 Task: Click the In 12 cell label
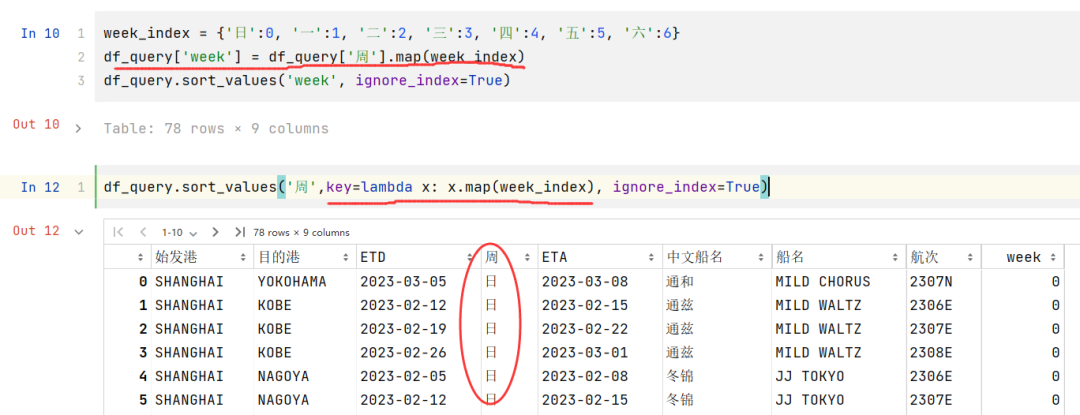click(x=40, y=187)
